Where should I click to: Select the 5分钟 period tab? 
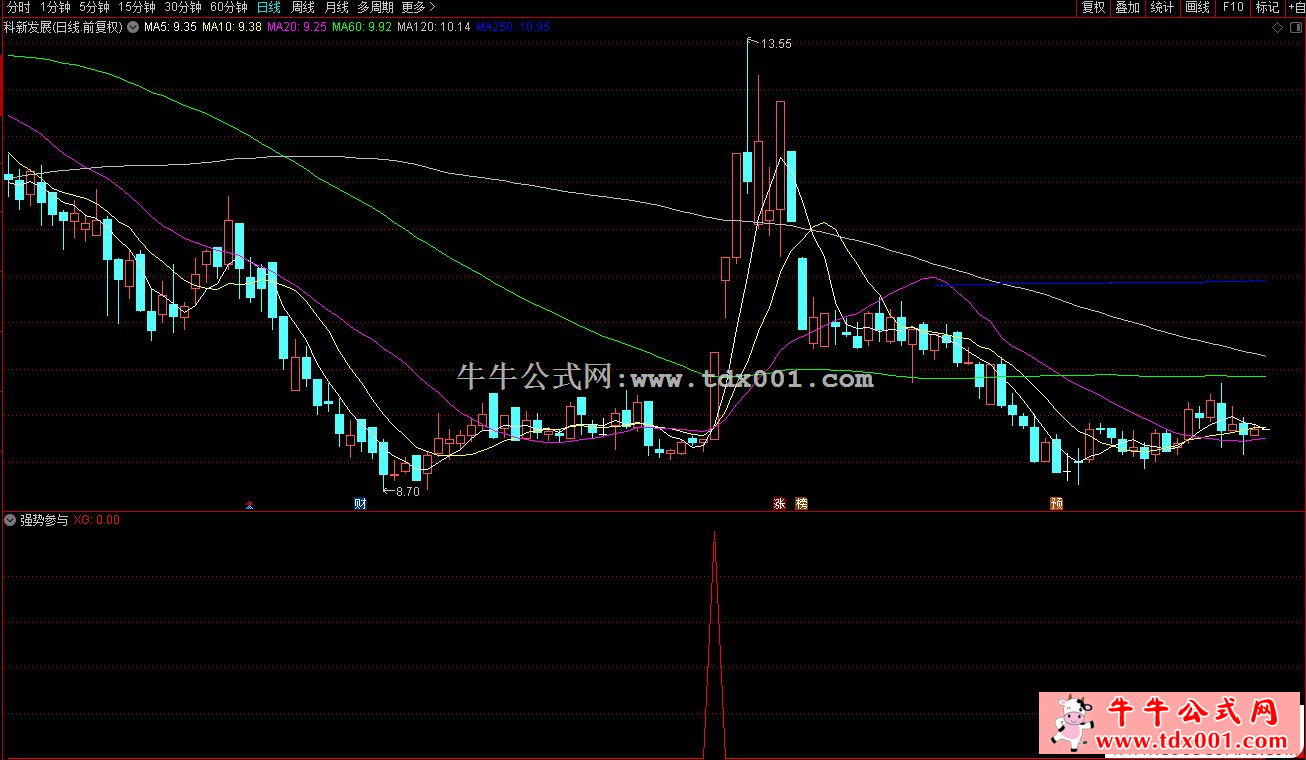(x=94, y=7)
